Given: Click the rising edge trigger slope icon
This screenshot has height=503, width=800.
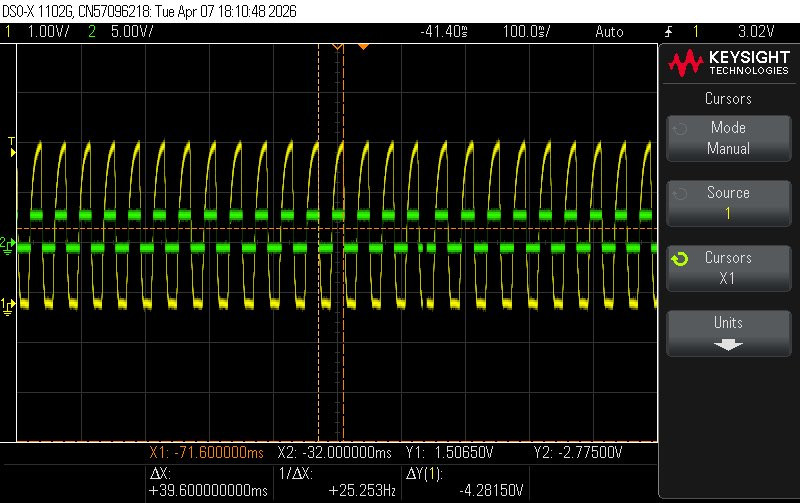Looking at the screenshot, I should [668, 31].
